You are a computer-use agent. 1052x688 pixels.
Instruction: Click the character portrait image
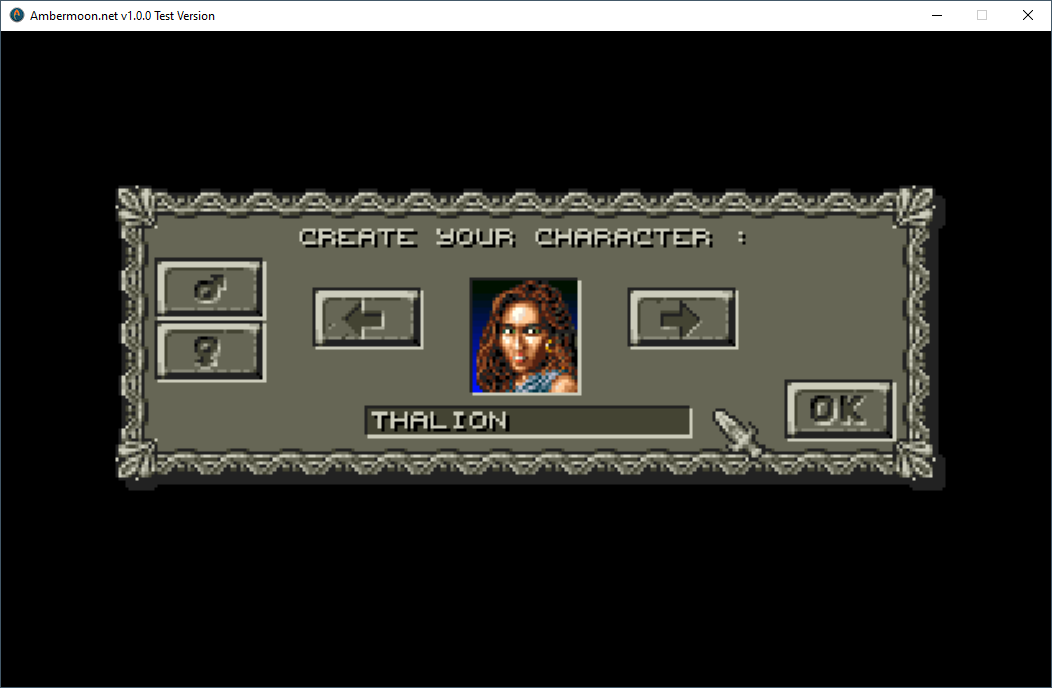525,336
